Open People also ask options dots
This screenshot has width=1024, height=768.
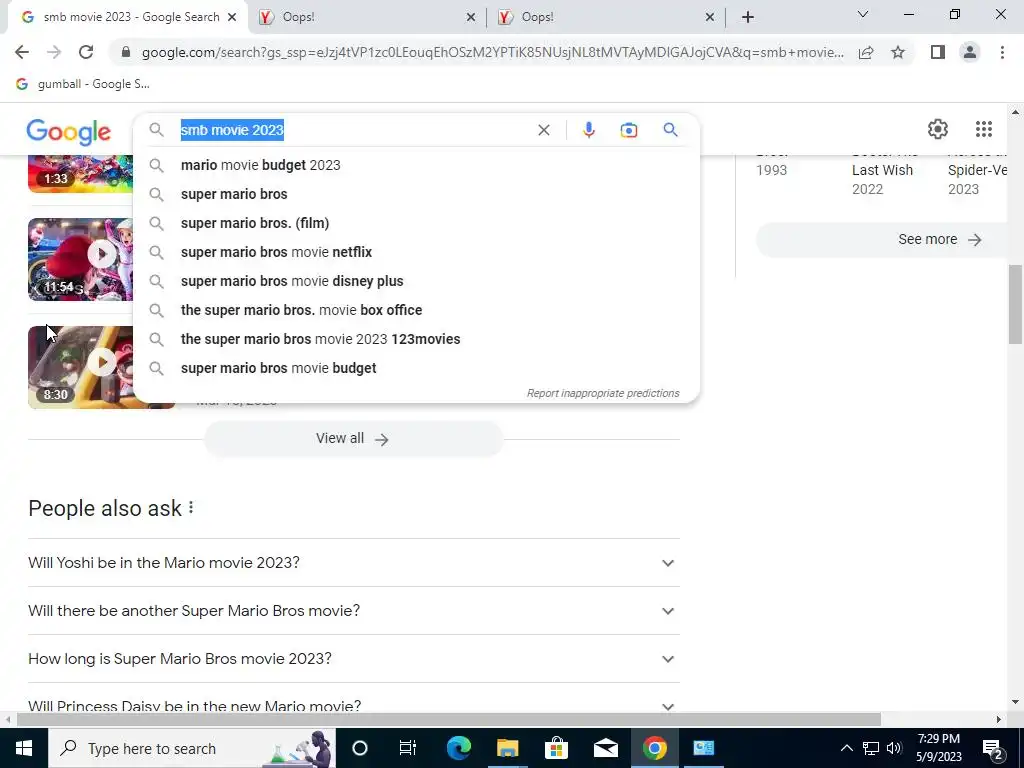pos(191,507)
